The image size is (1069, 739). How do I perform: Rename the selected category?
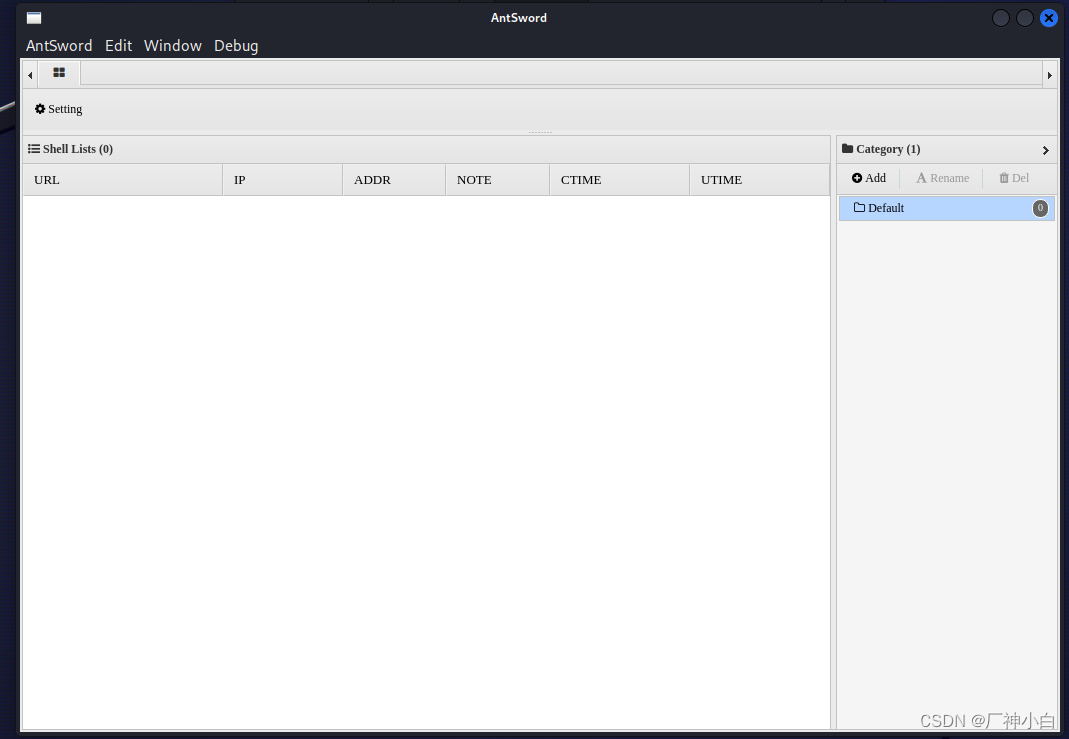point(942,178)
